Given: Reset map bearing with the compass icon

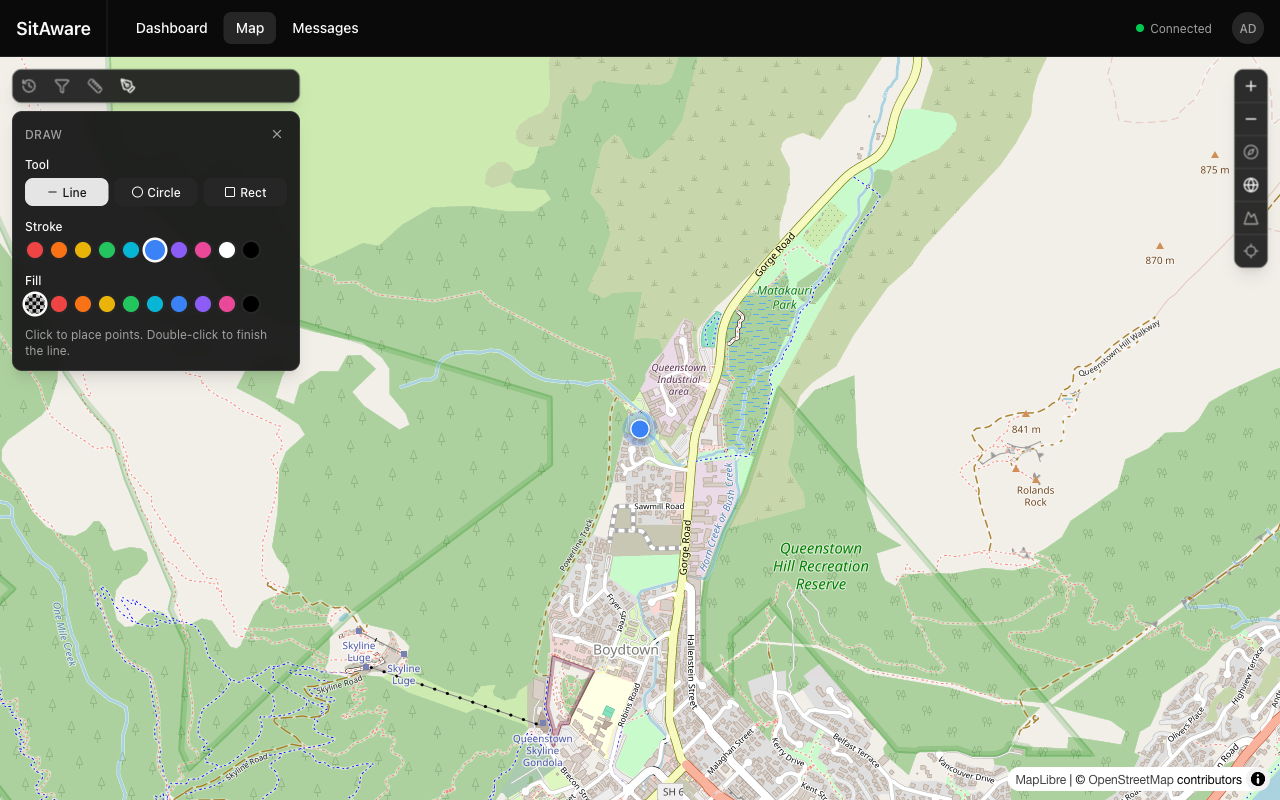Looking at the screenshot, I should (x=1250, y=151).
